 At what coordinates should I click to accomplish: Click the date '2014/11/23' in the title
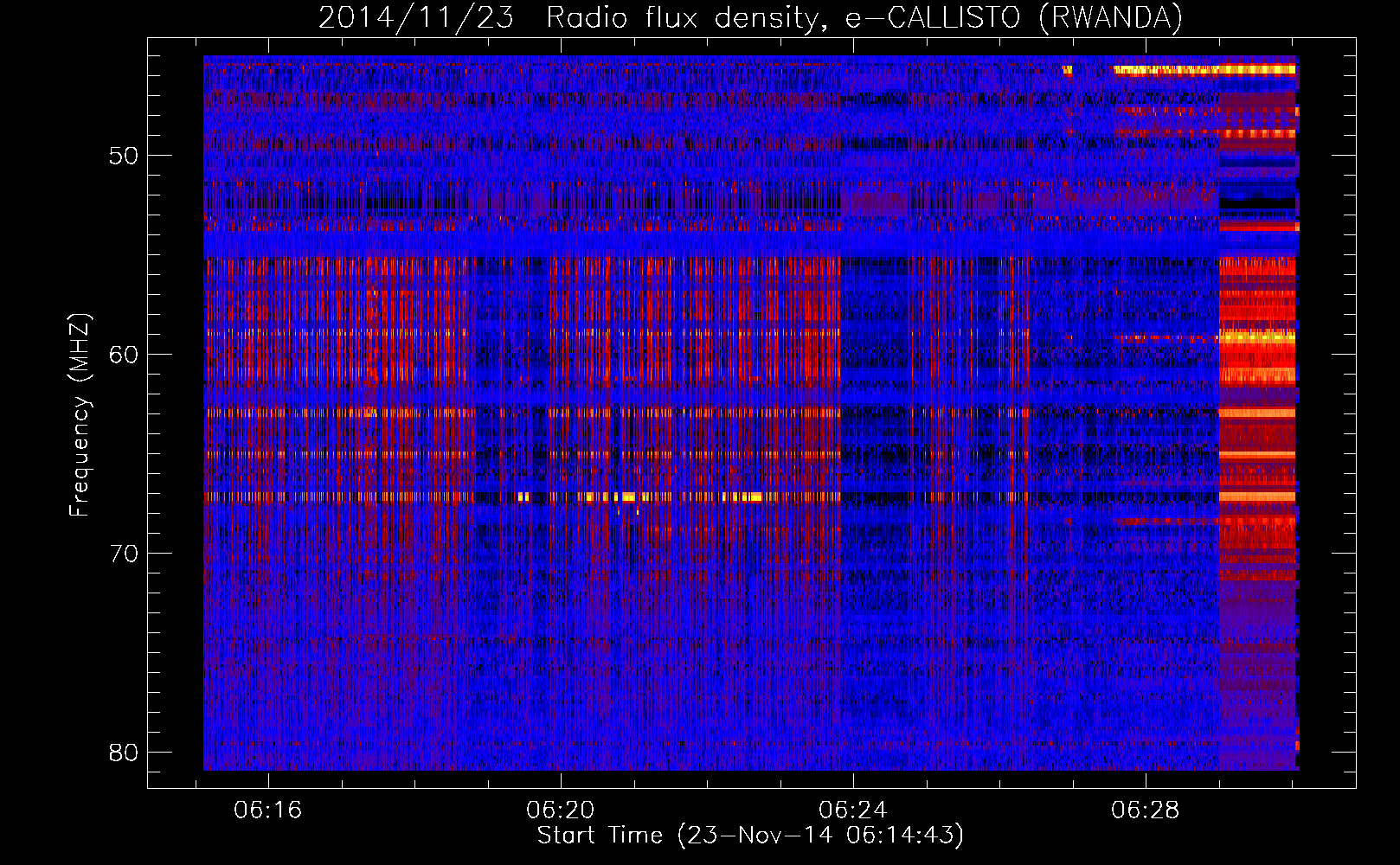pos(414,18)
